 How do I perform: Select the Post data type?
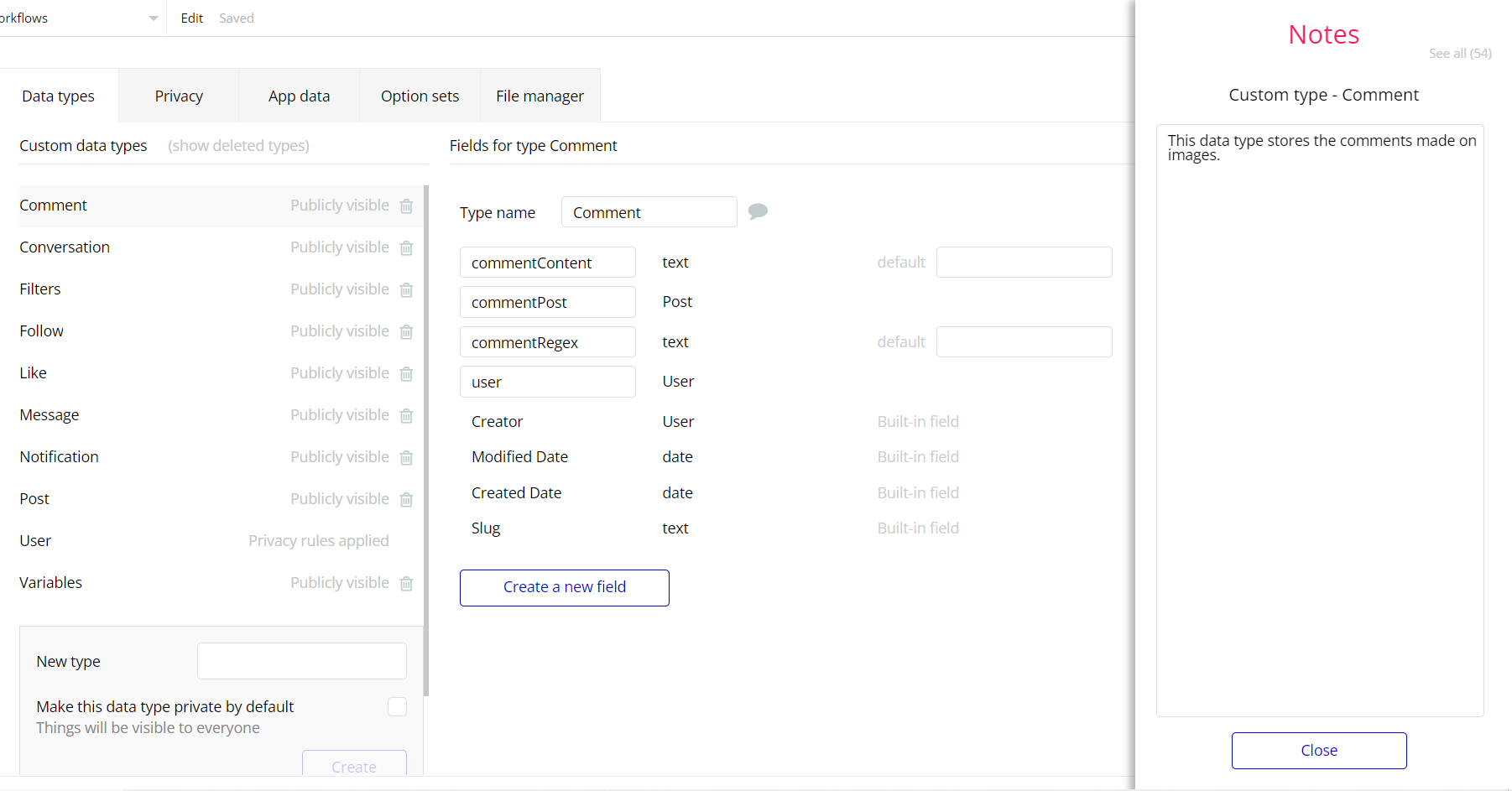pos(34,499)
